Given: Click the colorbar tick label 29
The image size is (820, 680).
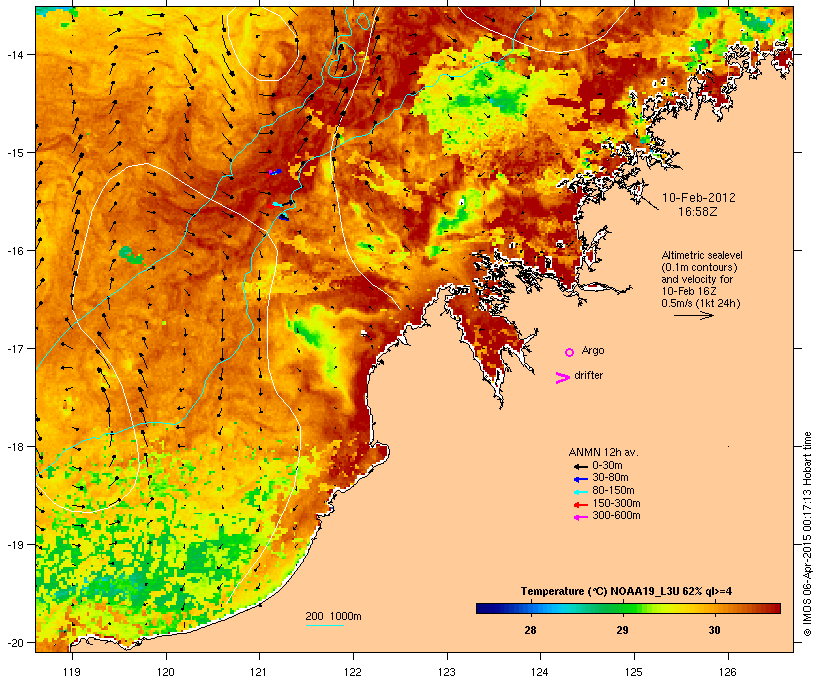Looking at the screenshot, I should coord(622,630).
